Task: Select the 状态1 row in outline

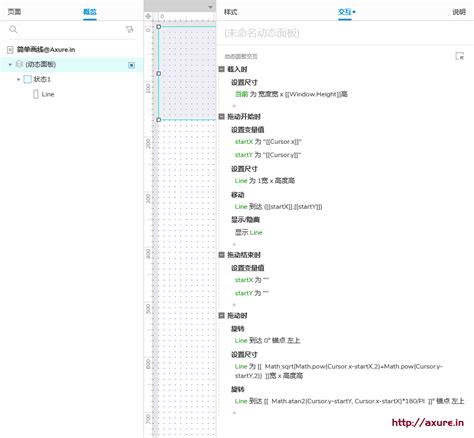Action: coord(72,79)
